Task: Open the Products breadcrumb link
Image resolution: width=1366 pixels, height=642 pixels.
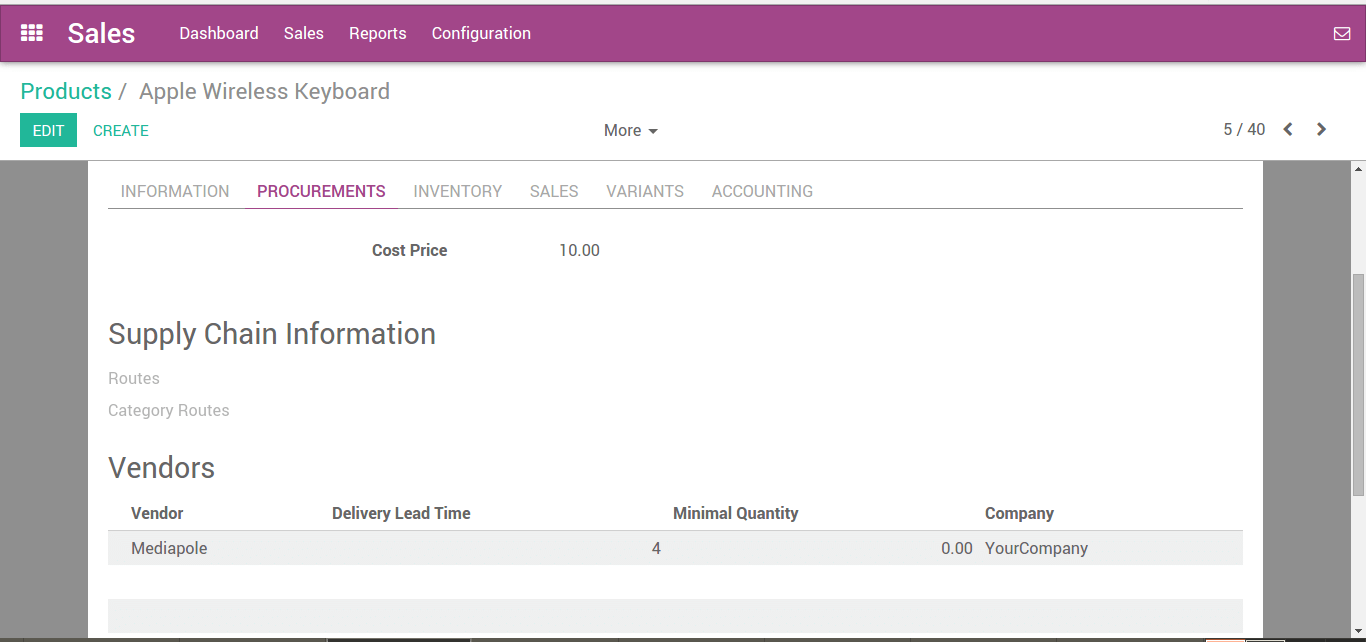Action: 66,91
